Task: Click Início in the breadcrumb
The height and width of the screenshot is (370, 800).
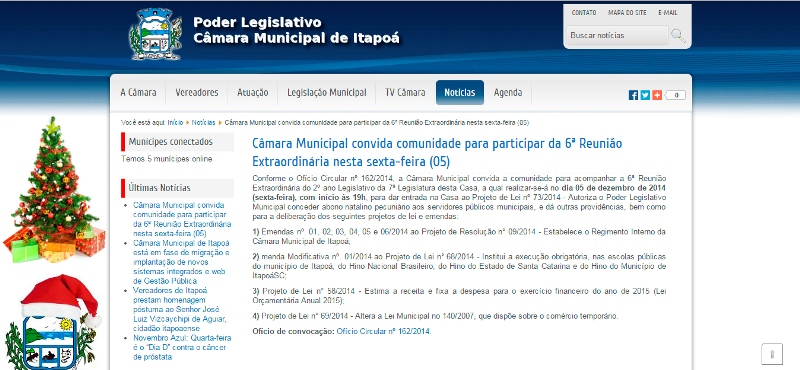Action: 175,122
